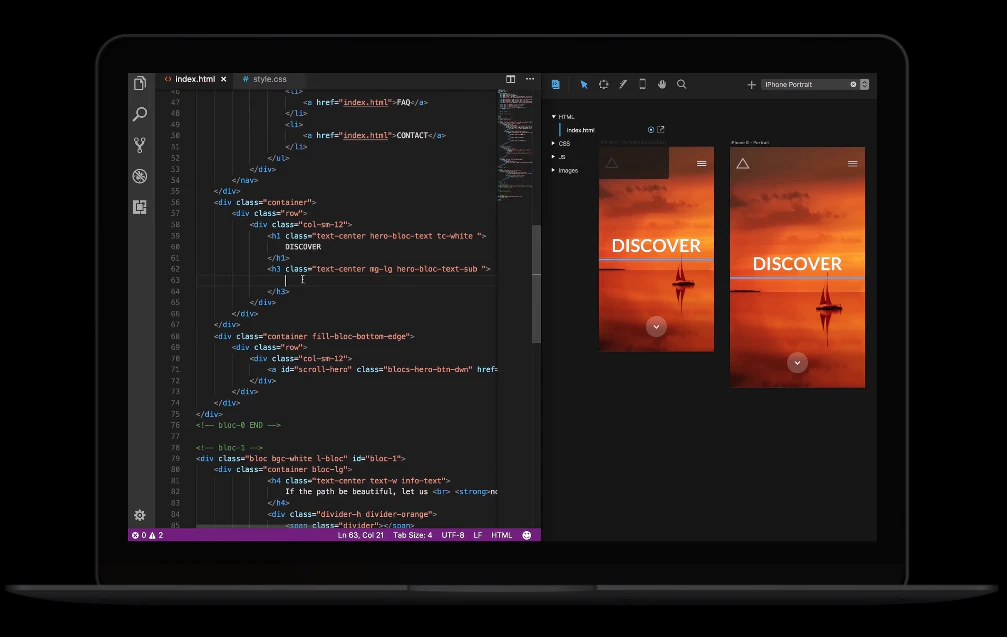Toggle the target circle beside index.html
The width and height of the screenshot is (1007, 637).
pyautogui.click(x=651, y=130)
